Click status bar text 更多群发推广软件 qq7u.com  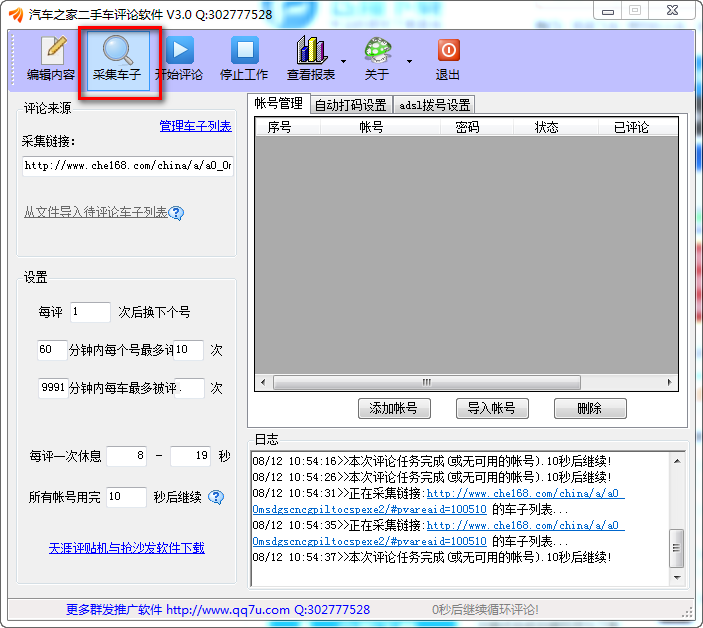pyautogui.click(x=218, y=610)
